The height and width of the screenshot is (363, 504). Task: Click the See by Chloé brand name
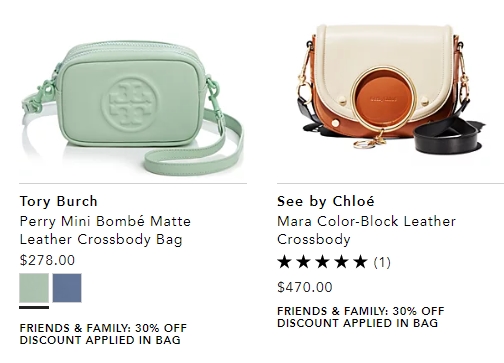326,201
